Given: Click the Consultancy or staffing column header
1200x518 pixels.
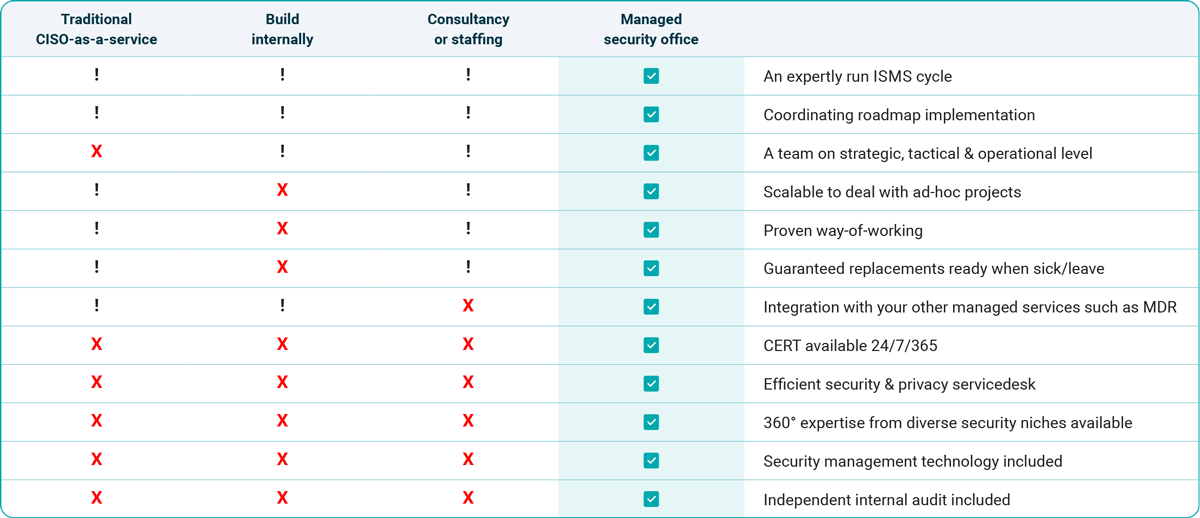Looking at the screenshot, I should coord(468,29).
